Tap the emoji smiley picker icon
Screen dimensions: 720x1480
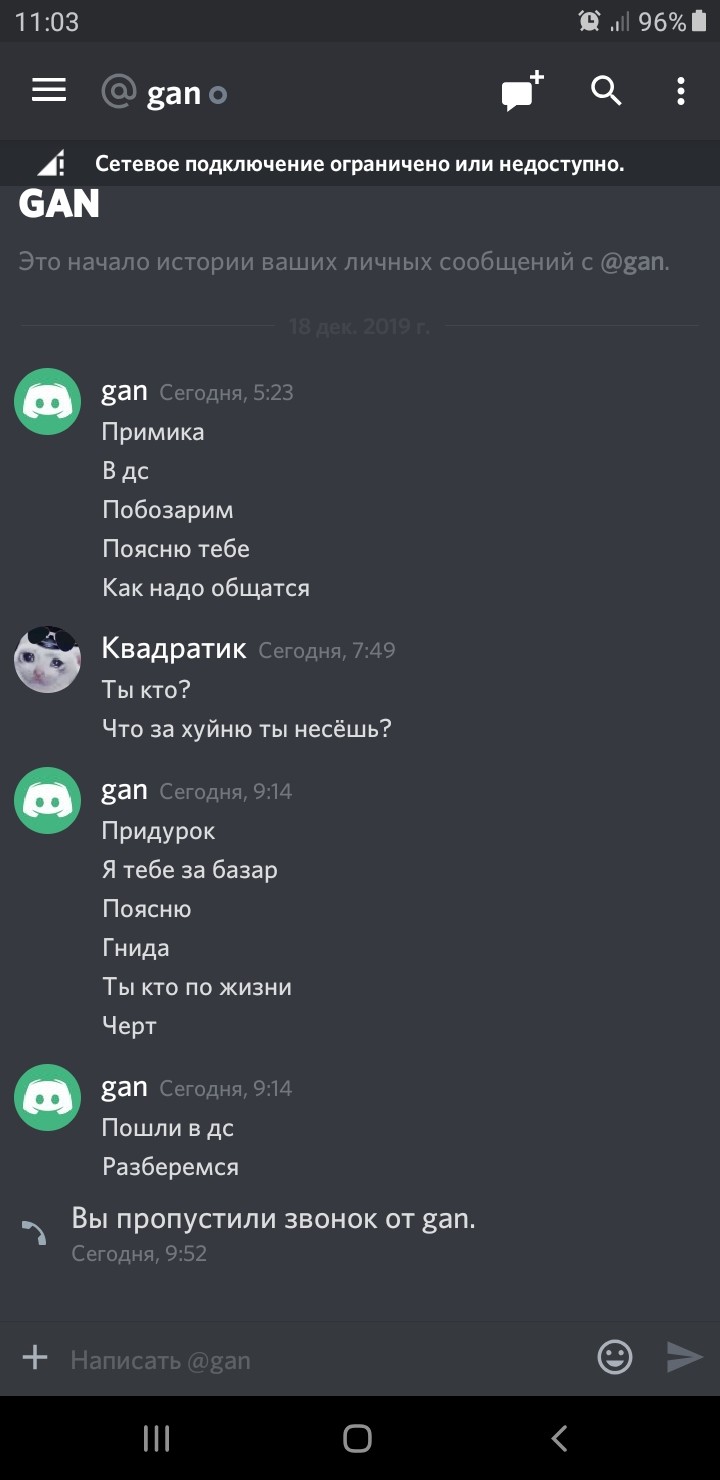tap(615, 1357)
